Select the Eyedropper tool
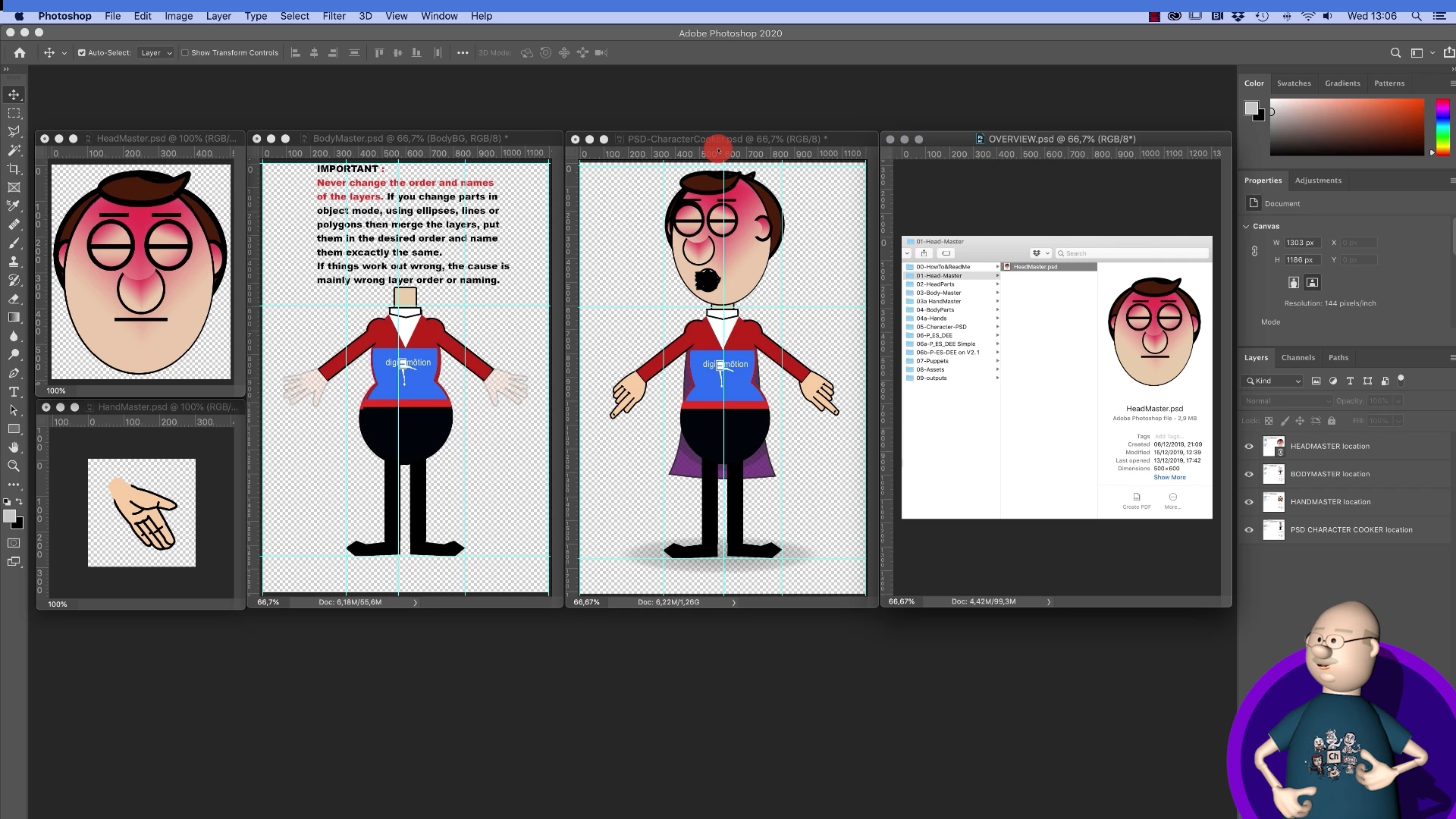 (14, 206)
